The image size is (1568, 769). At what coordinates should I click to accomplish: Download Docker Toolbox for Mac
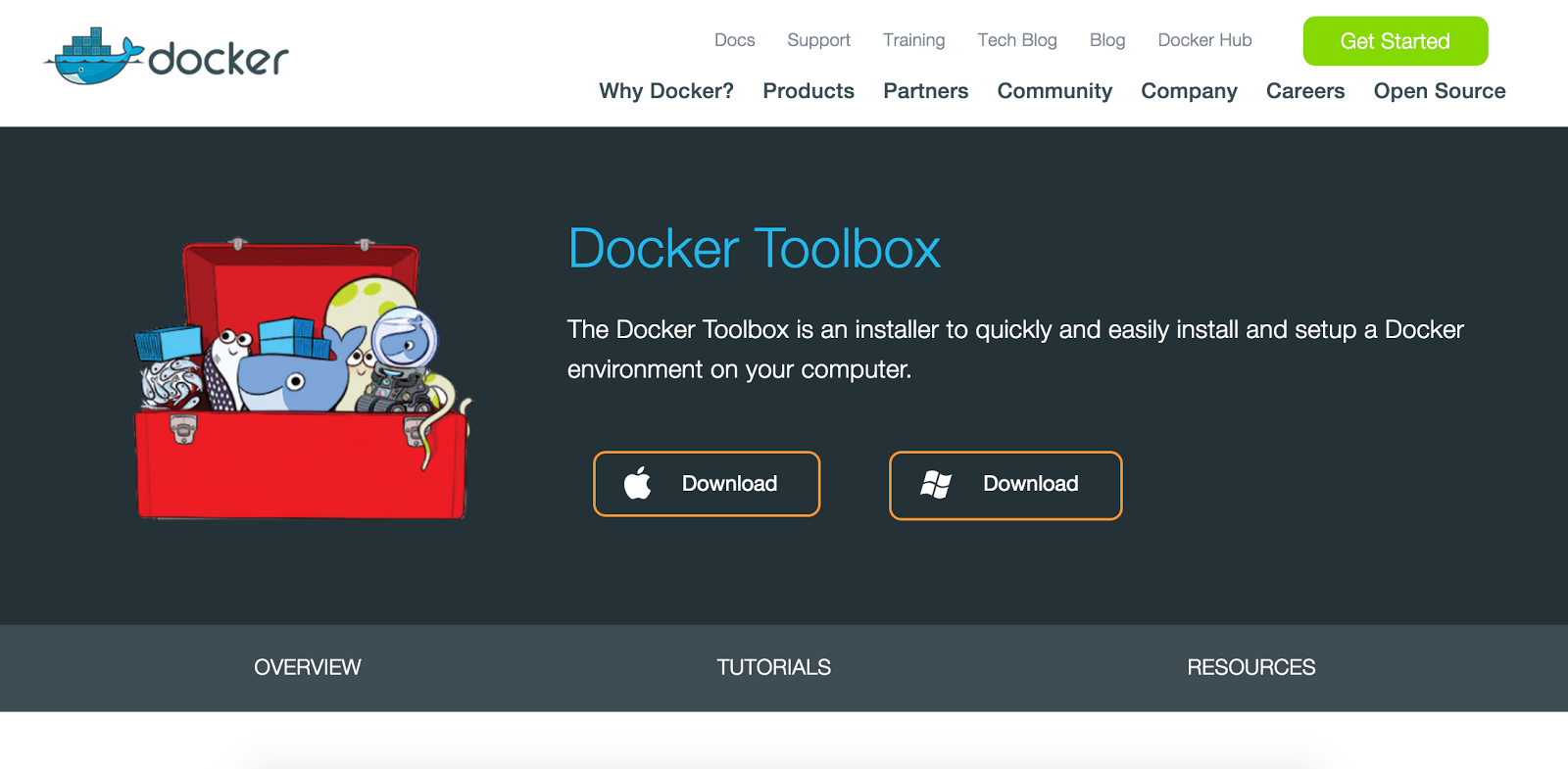pos(707,484)
